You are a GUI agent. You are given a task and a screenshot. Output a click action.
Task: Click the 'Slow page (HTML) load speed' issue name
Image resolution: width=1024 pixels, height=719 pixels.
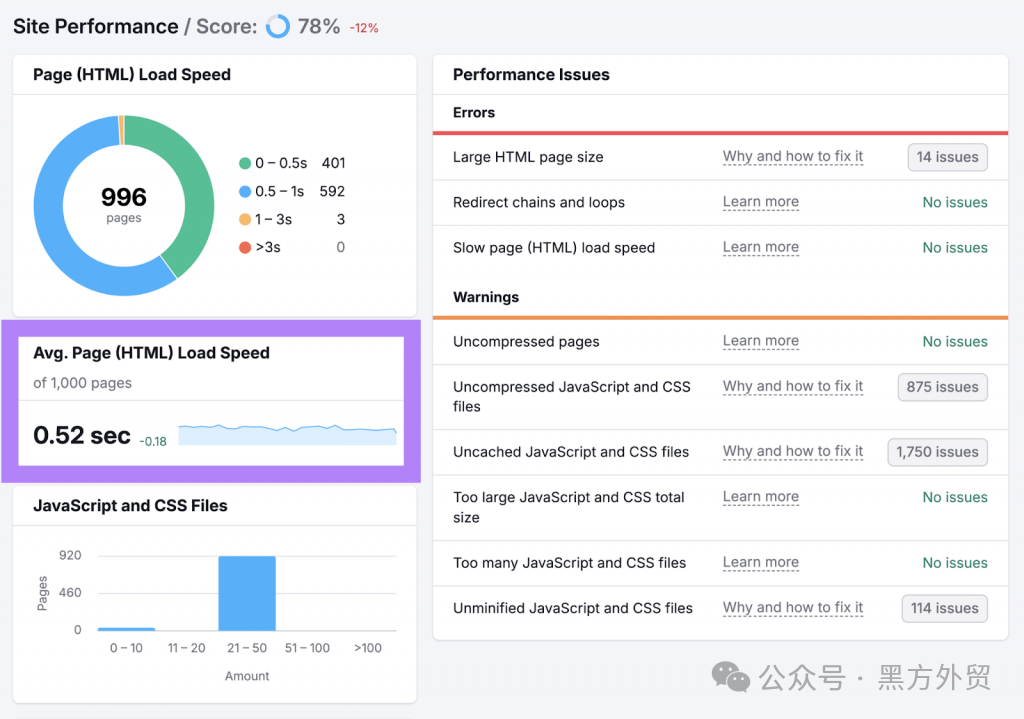(554, 248)
